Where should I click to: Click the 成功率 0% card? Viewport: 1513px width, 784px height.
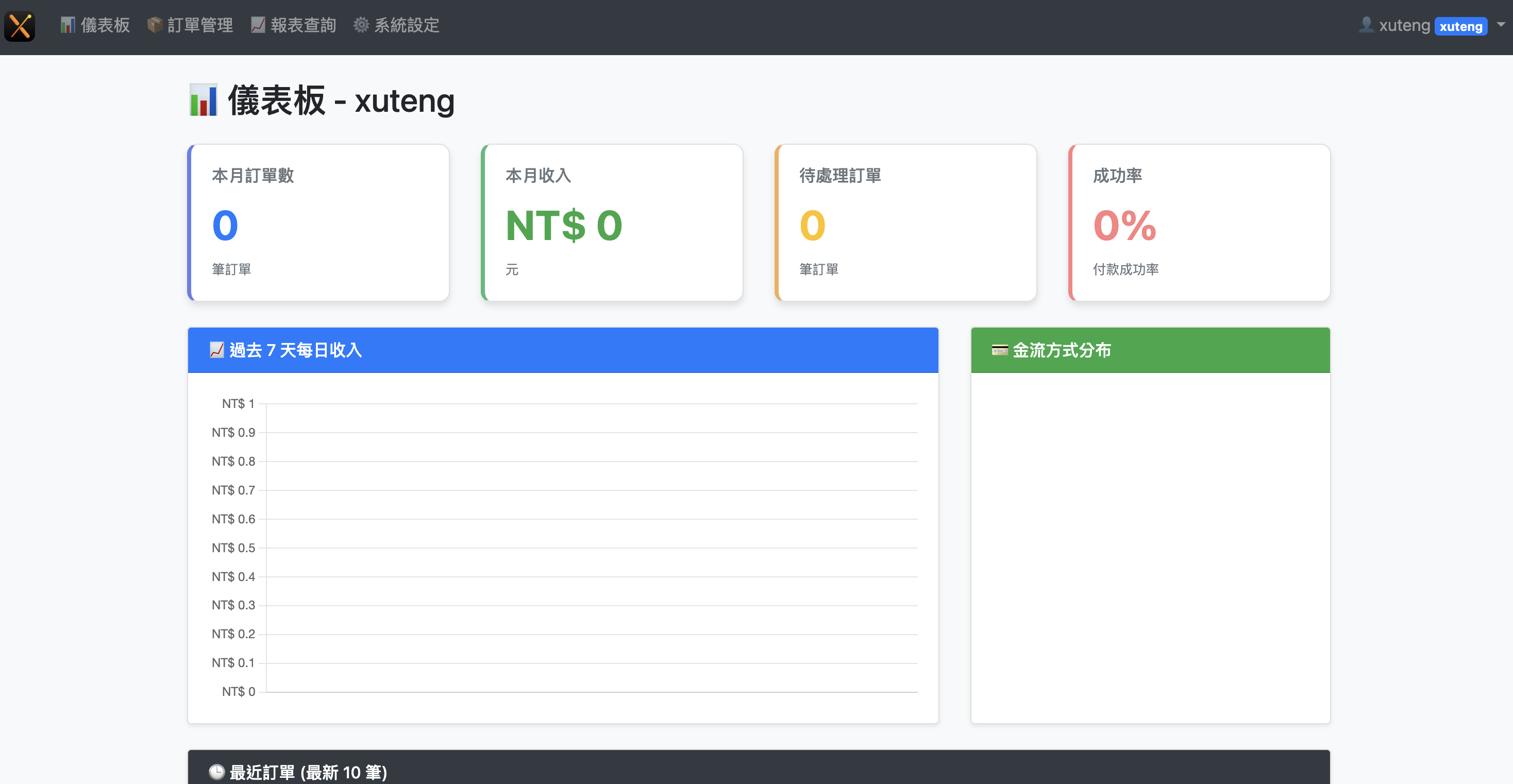pos(1199,223)
